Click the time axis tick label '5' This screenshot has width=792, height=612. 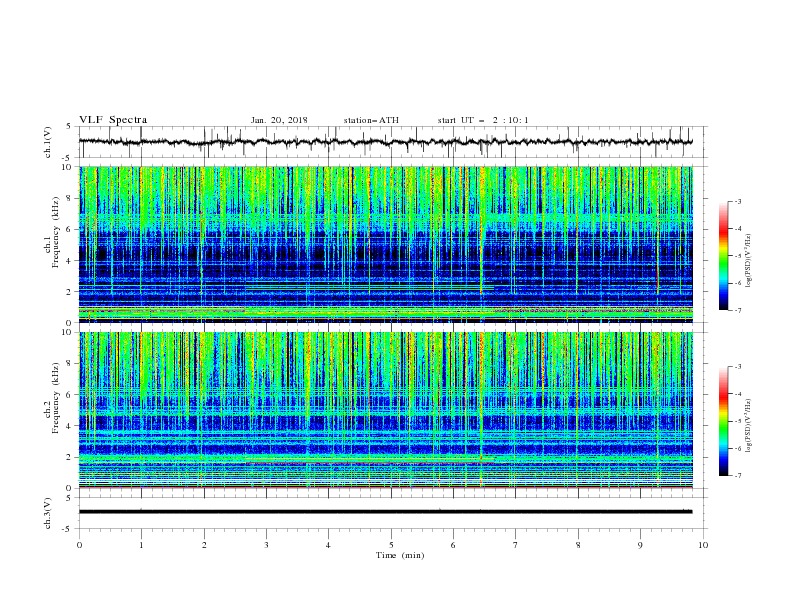click(391, 545)
